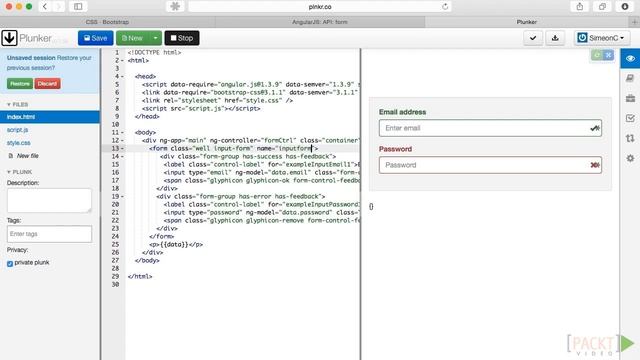Open script.js file
Screen dimensions: 640x360
pyautogui.click(x=18, y=130)
